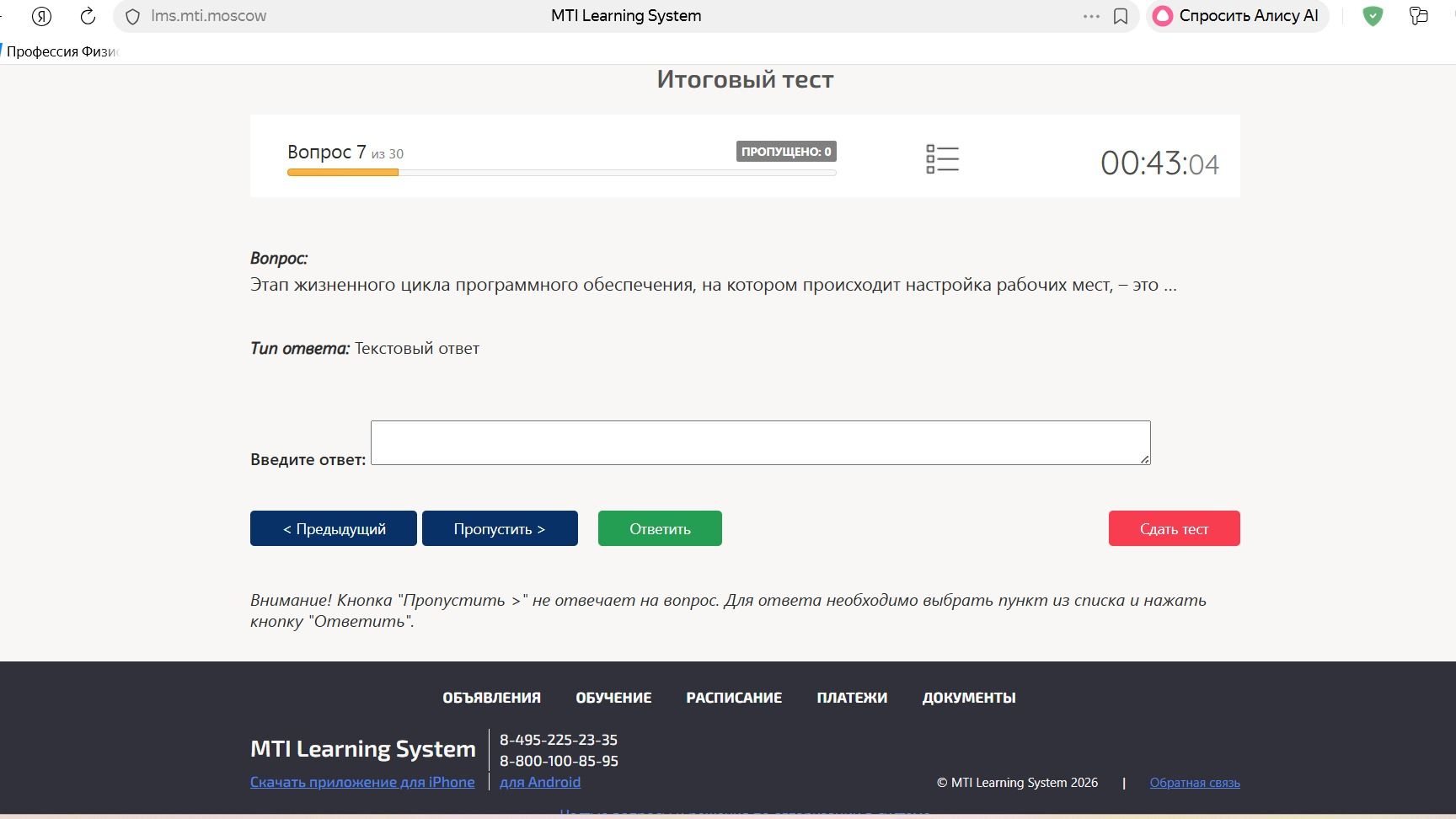
Task: Click the Вопрос 7 из 30 label
Action: 345,153
